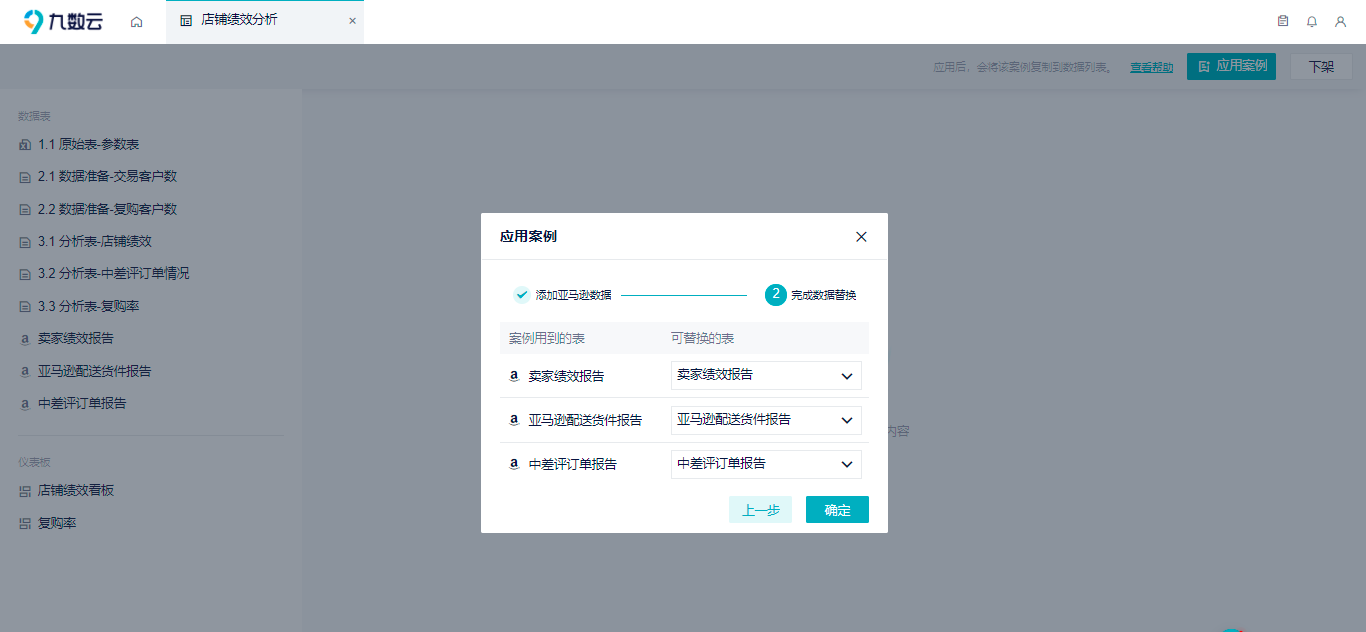
Task: Open the clipboard tasks icon in header
Action: 1283,21
